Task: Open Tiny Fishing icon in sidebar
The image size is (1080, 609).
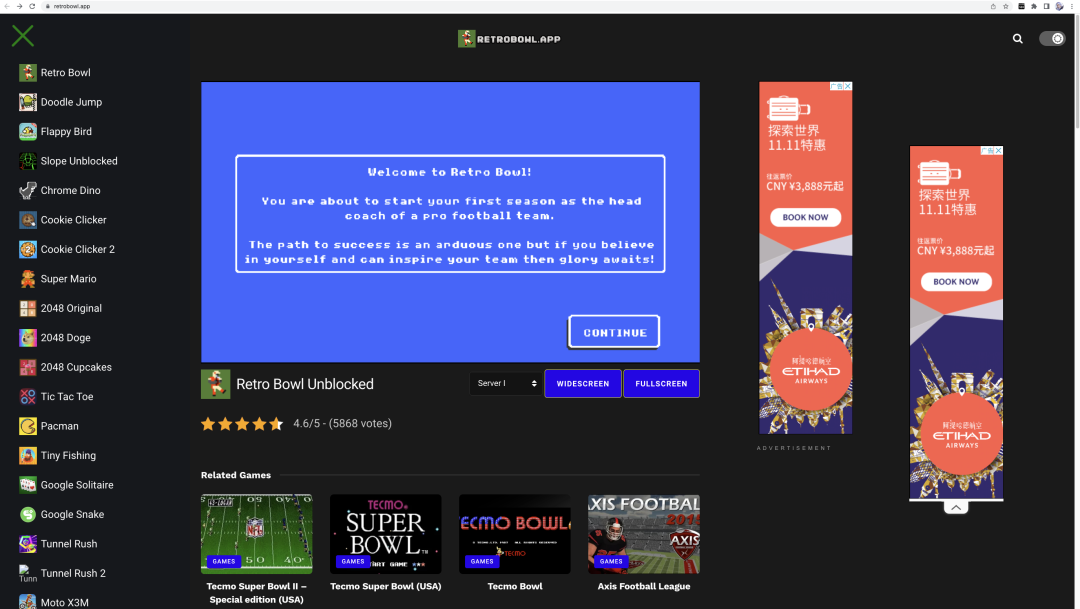Action: 28,455
